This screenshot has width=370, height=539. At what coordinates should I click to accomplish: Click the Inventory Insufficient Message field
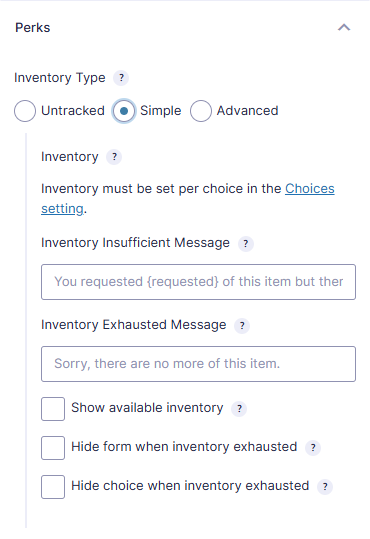[198, 282]
